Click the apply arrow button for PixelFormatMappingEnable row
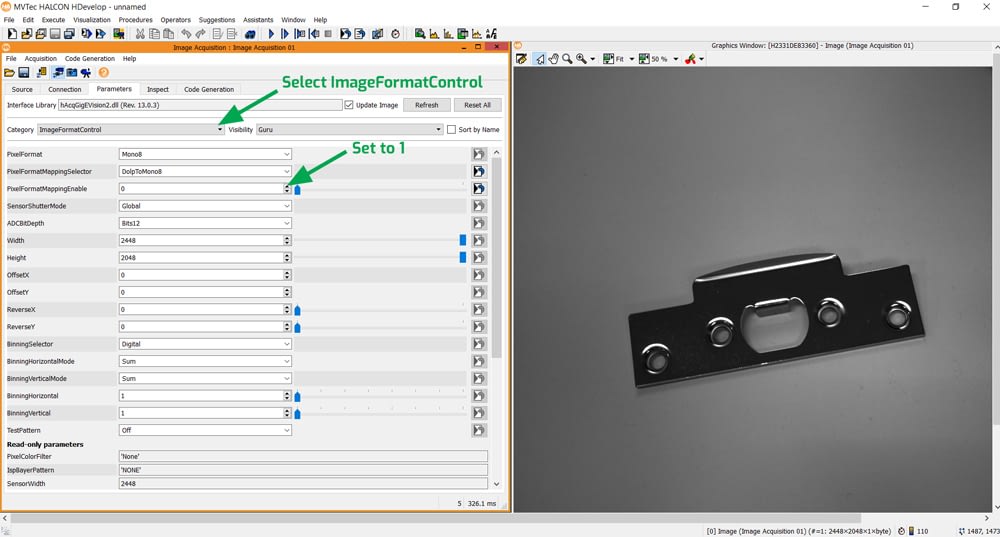 coord(478,189)
